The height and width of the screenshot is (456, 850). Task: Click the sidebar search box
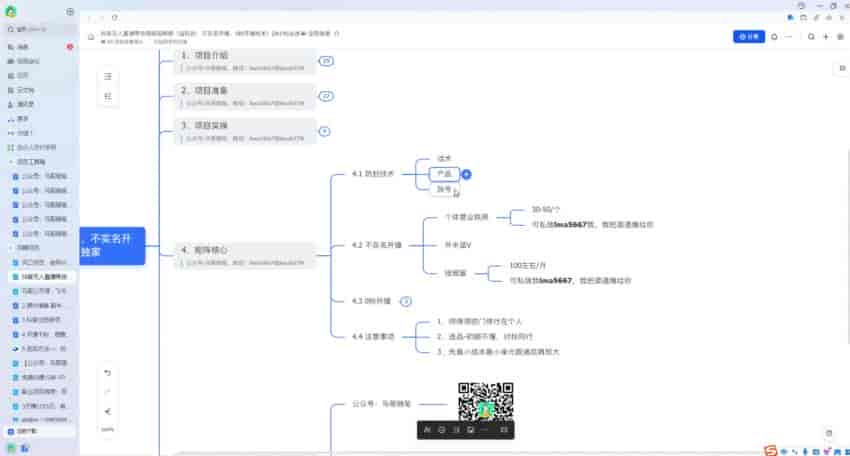35,29
